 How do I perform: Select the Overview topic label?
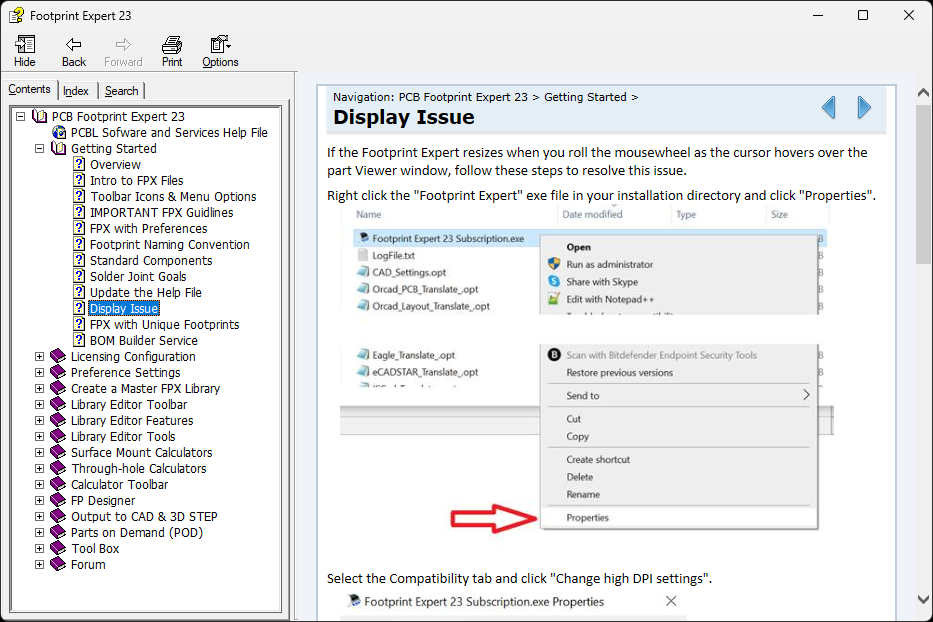tap(115, 164)
